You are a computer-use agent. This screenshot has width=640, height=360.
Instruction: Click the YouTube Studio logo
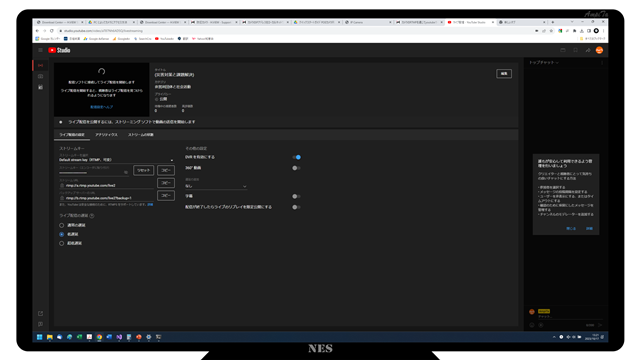click(x=59, y=50)
